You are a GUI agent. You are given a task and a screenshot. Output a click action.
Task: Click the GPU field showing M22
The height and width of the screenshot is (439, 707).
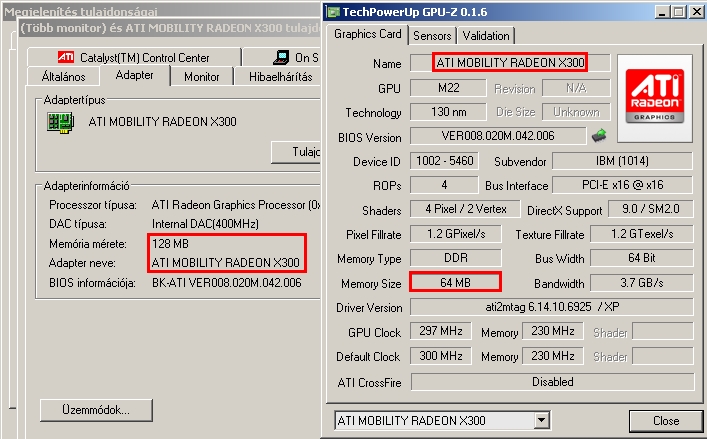(x=448, y=87)
